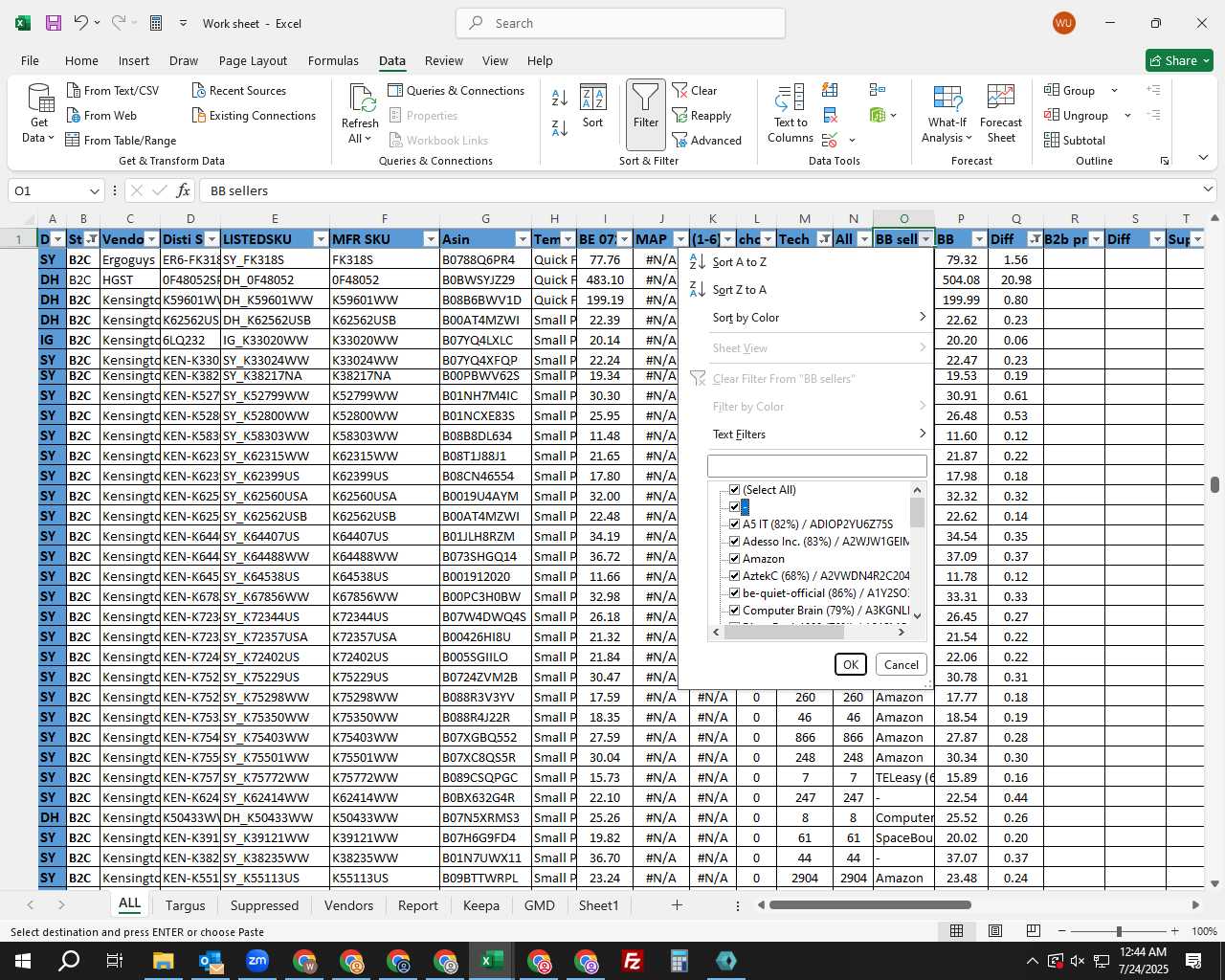Uncheck the dash "-" filter item

click(x=735, y=507)
